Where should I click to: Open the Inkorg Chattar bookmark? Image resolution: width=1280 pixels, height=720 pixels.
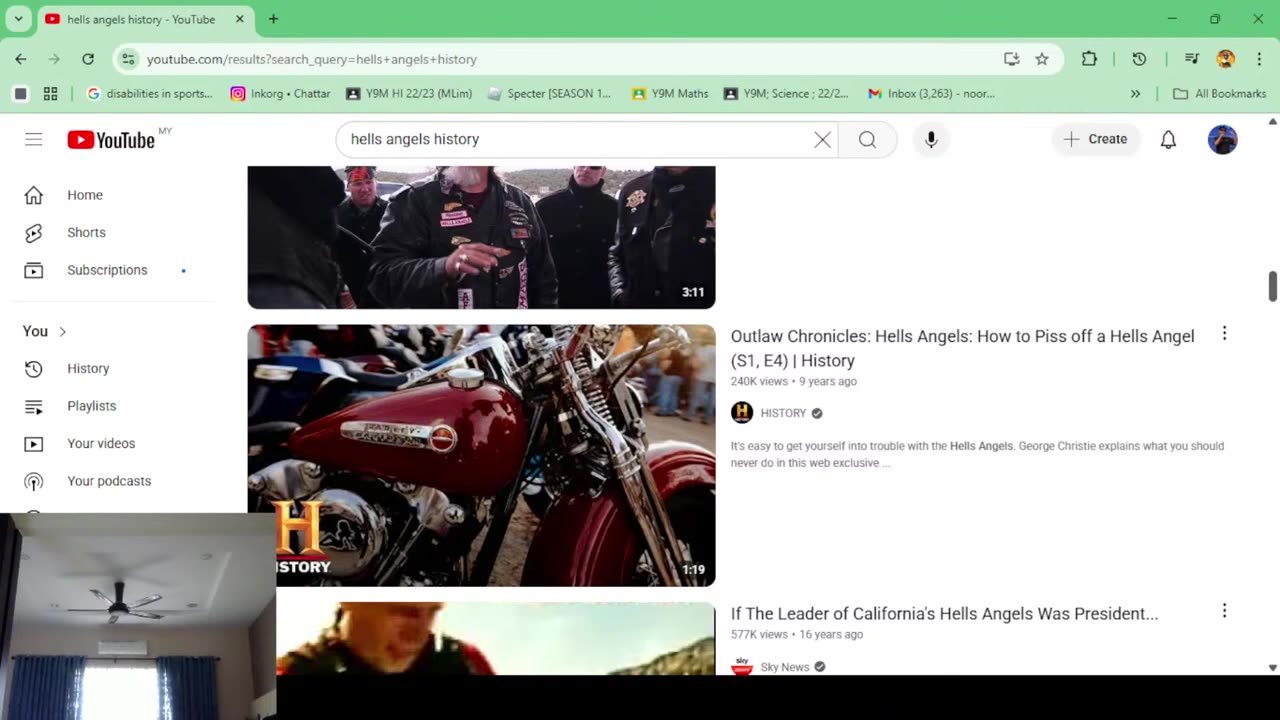[281, 94]
